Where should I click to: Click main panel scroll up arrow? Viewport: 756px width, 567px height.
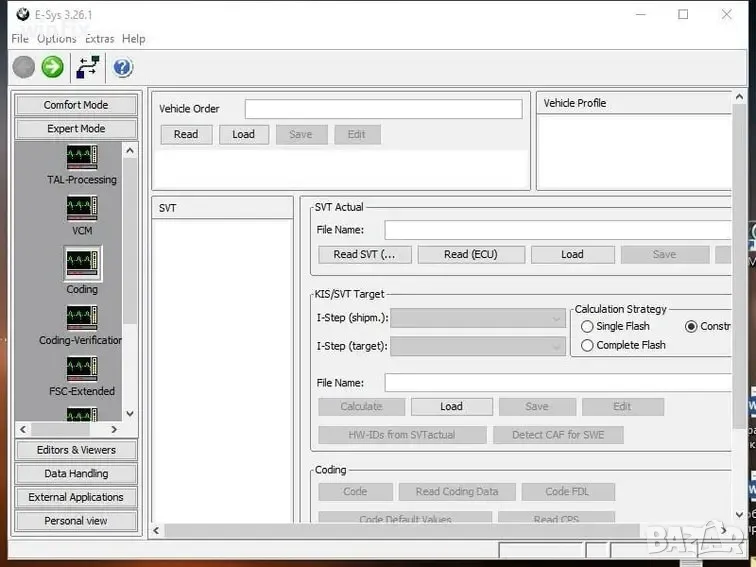739,97
